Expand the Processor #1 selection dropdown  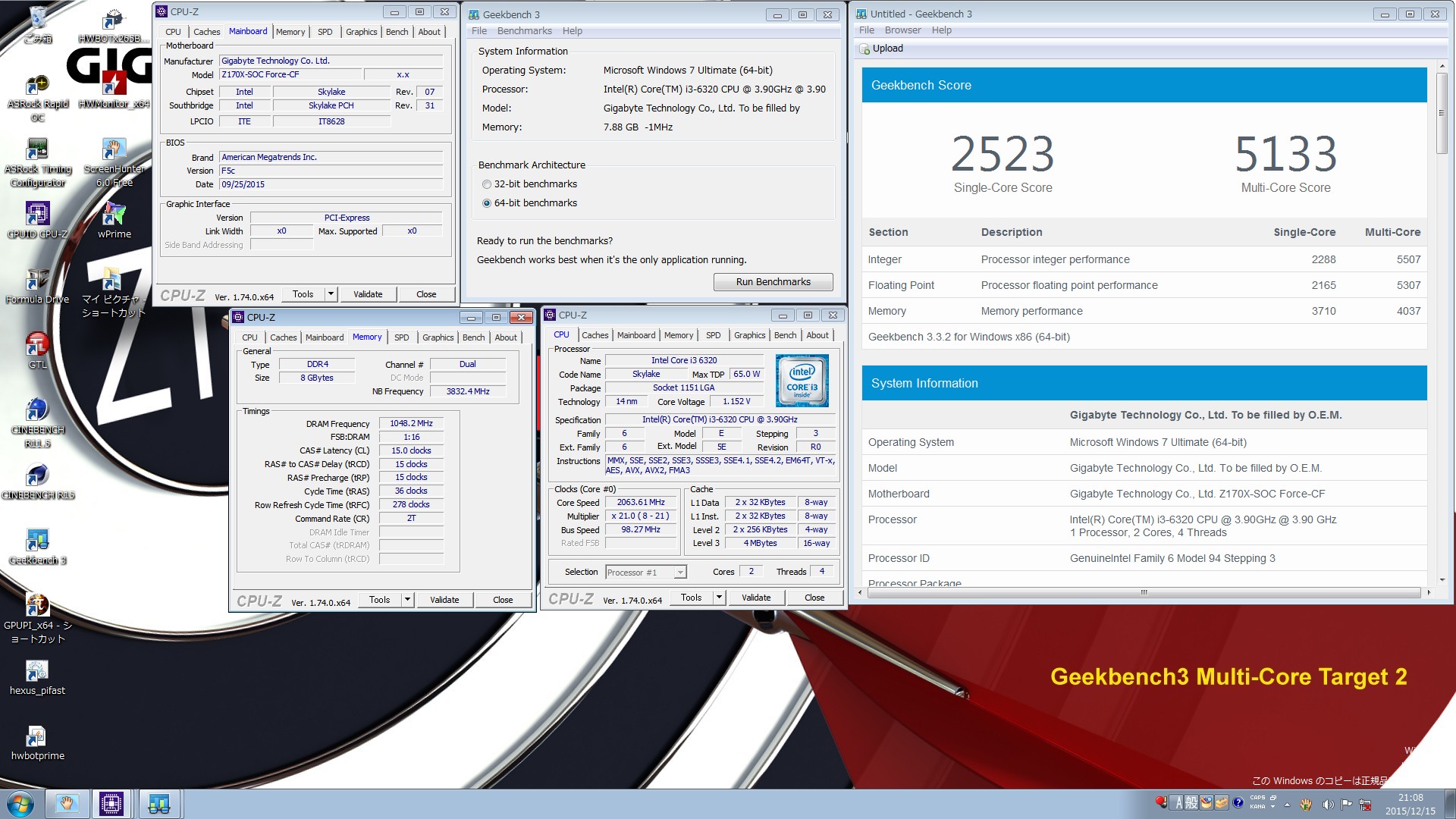point(680,573)
